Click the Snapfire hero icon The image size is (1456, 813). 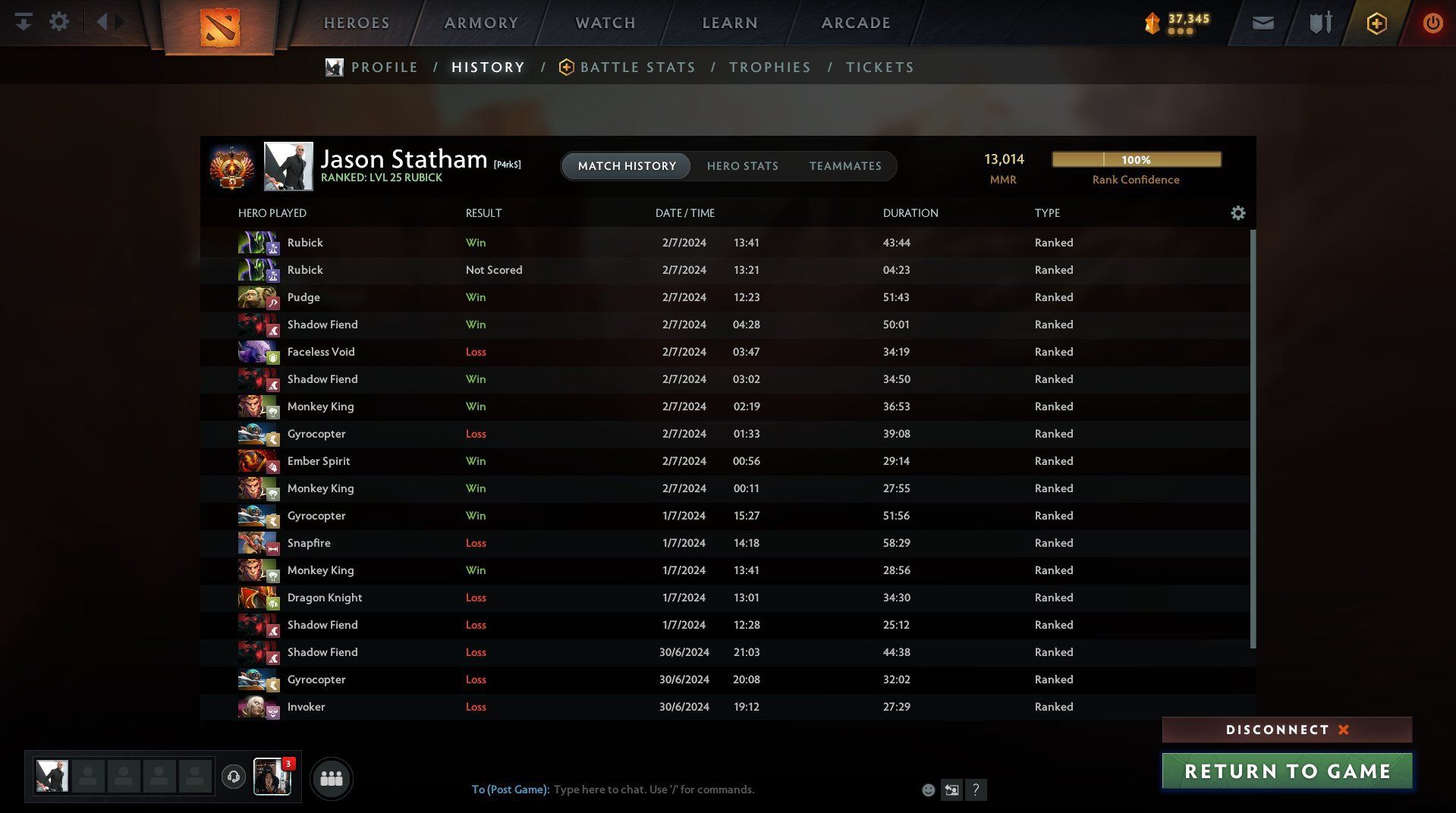[x=258, y=543]
